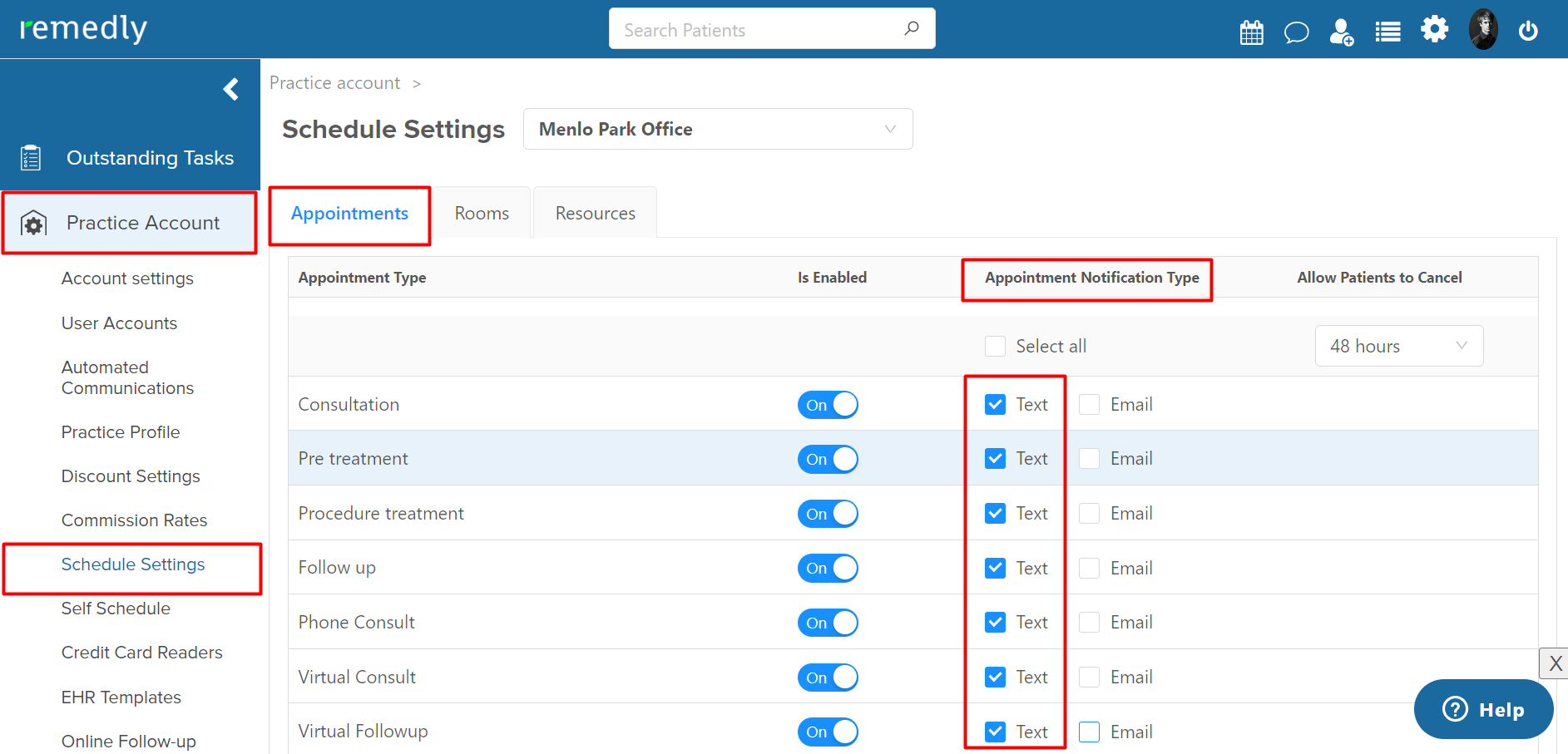
Task: Uncheck Text for Consultation
Action: (x=995, y=404)
